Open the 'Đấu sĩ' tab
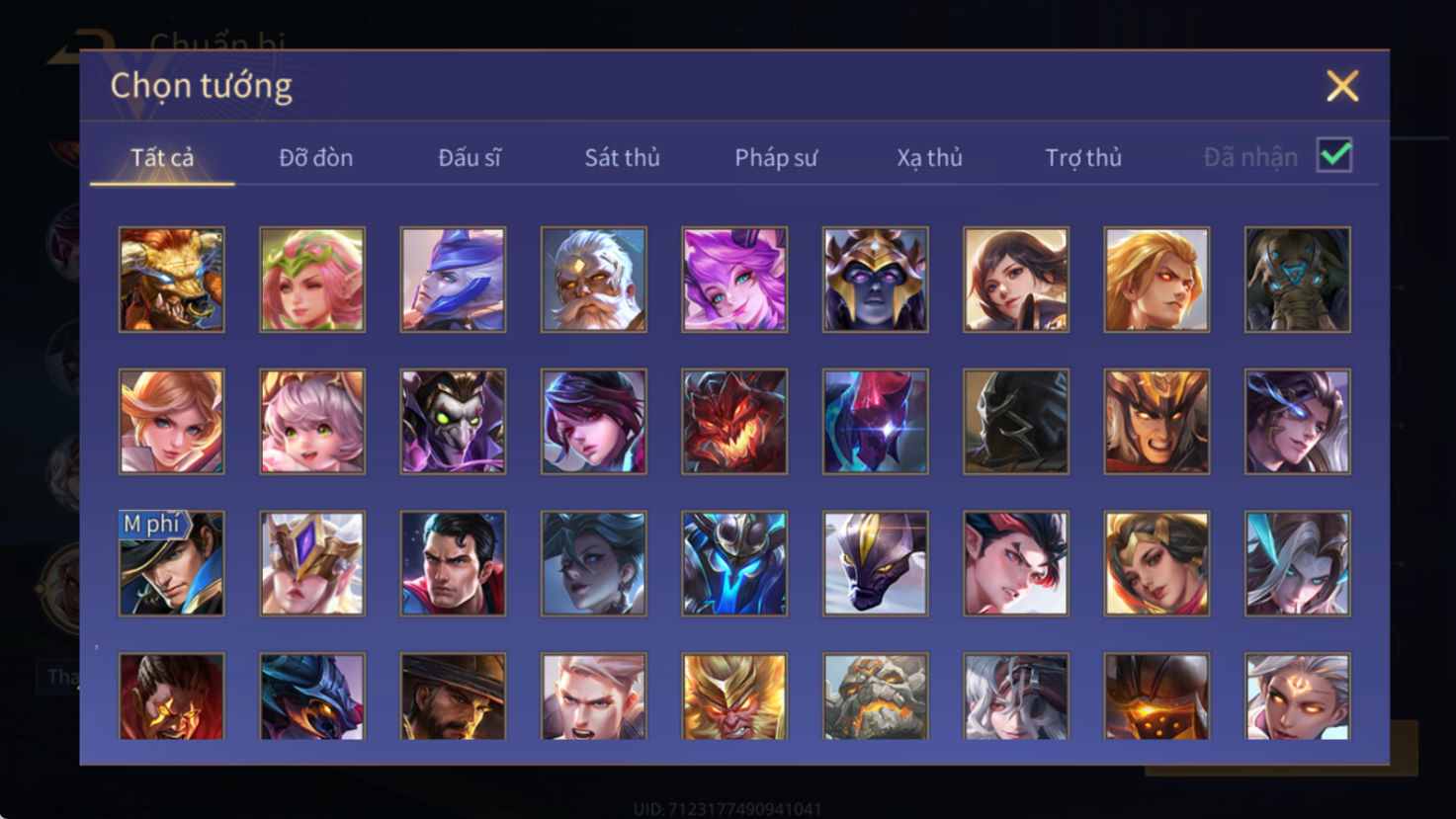This screenshot has width=1456, height=819. click(470, 157)
